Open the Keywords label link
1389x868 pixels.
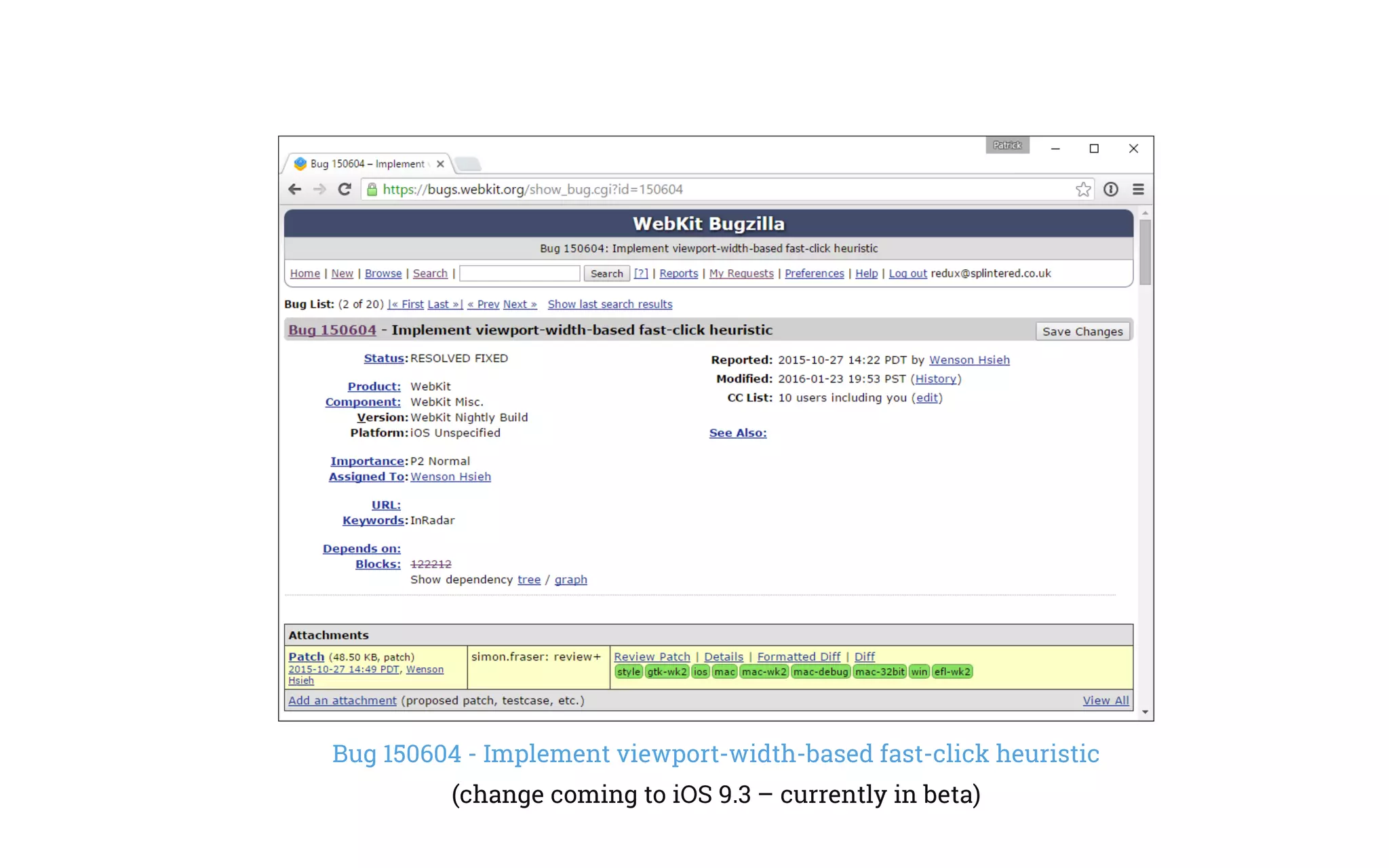pyautogui.click(x=373, y=521)
